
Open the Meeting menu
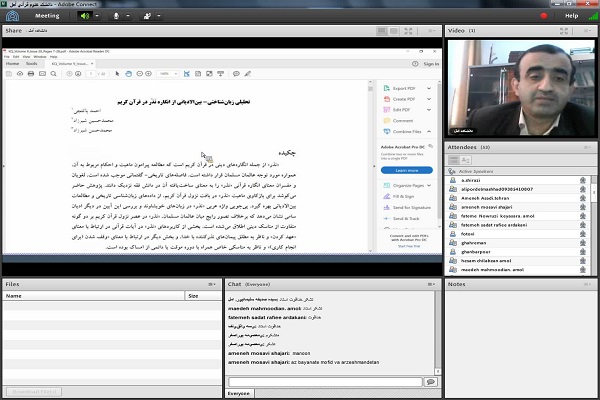click(x=47, y=16)
